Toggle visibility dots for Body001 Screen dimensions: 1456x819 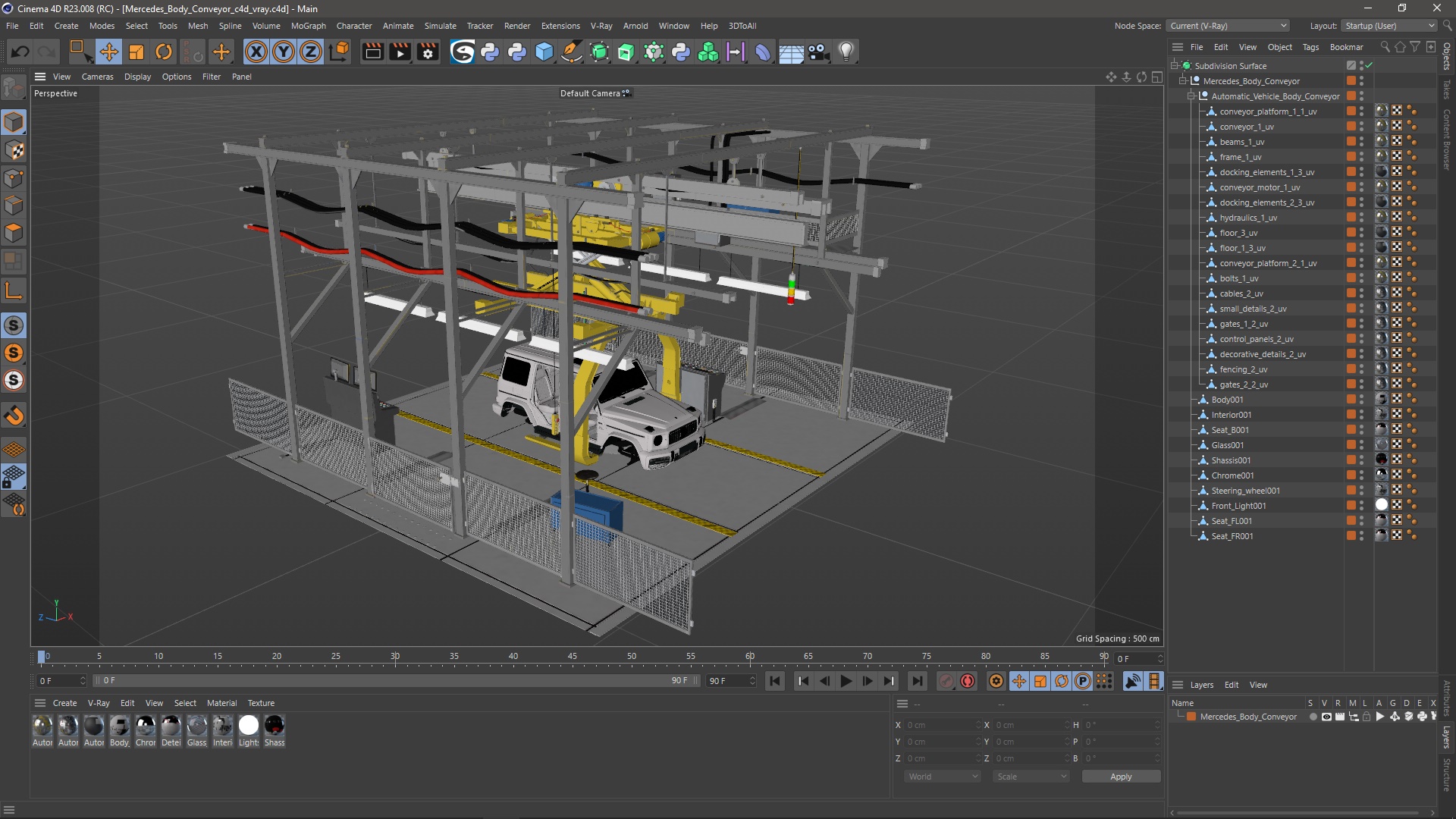click(1361, 400)
